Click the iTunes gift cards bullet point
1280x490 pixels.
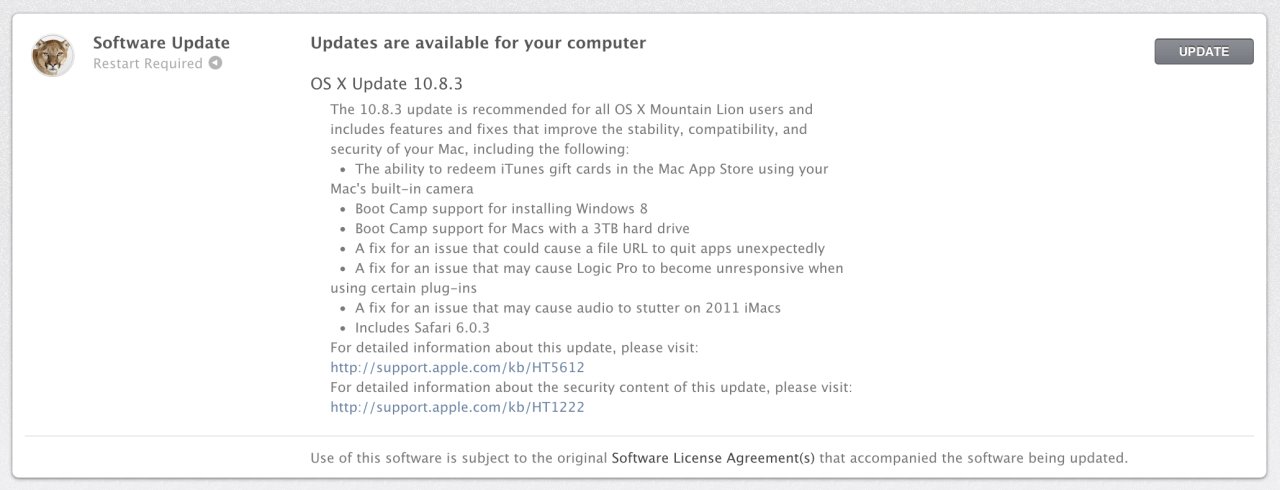click(591, 169)
